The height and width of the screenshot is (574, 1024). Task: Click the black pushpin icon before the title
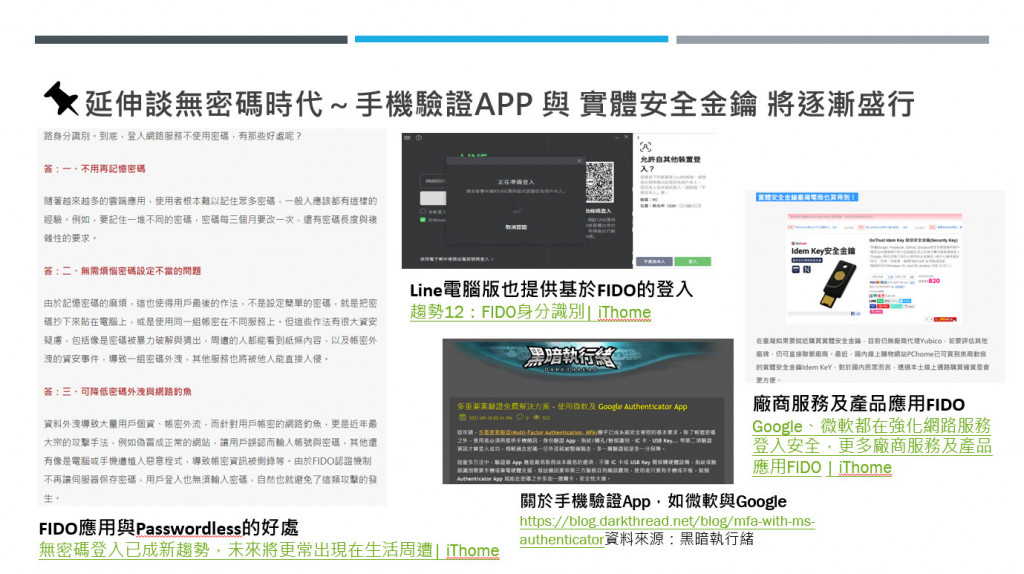coord(61,99)
